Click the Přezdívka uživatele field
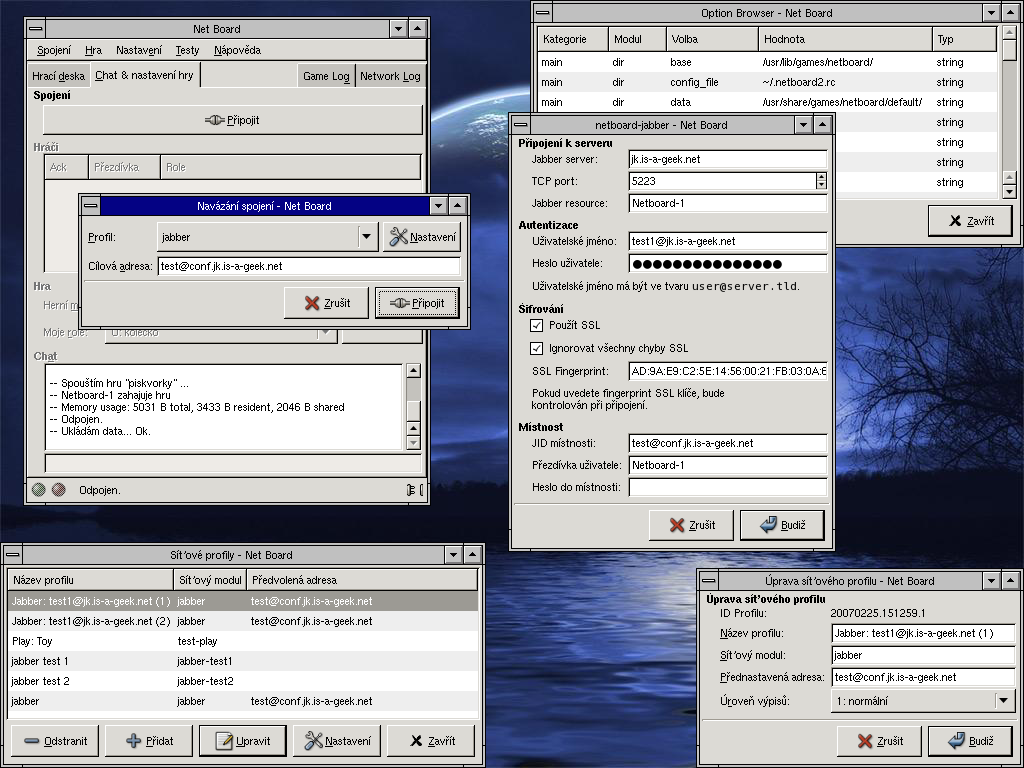This screenshot has width=1024, height=768. pyautogui.click(x=728, y=465)
